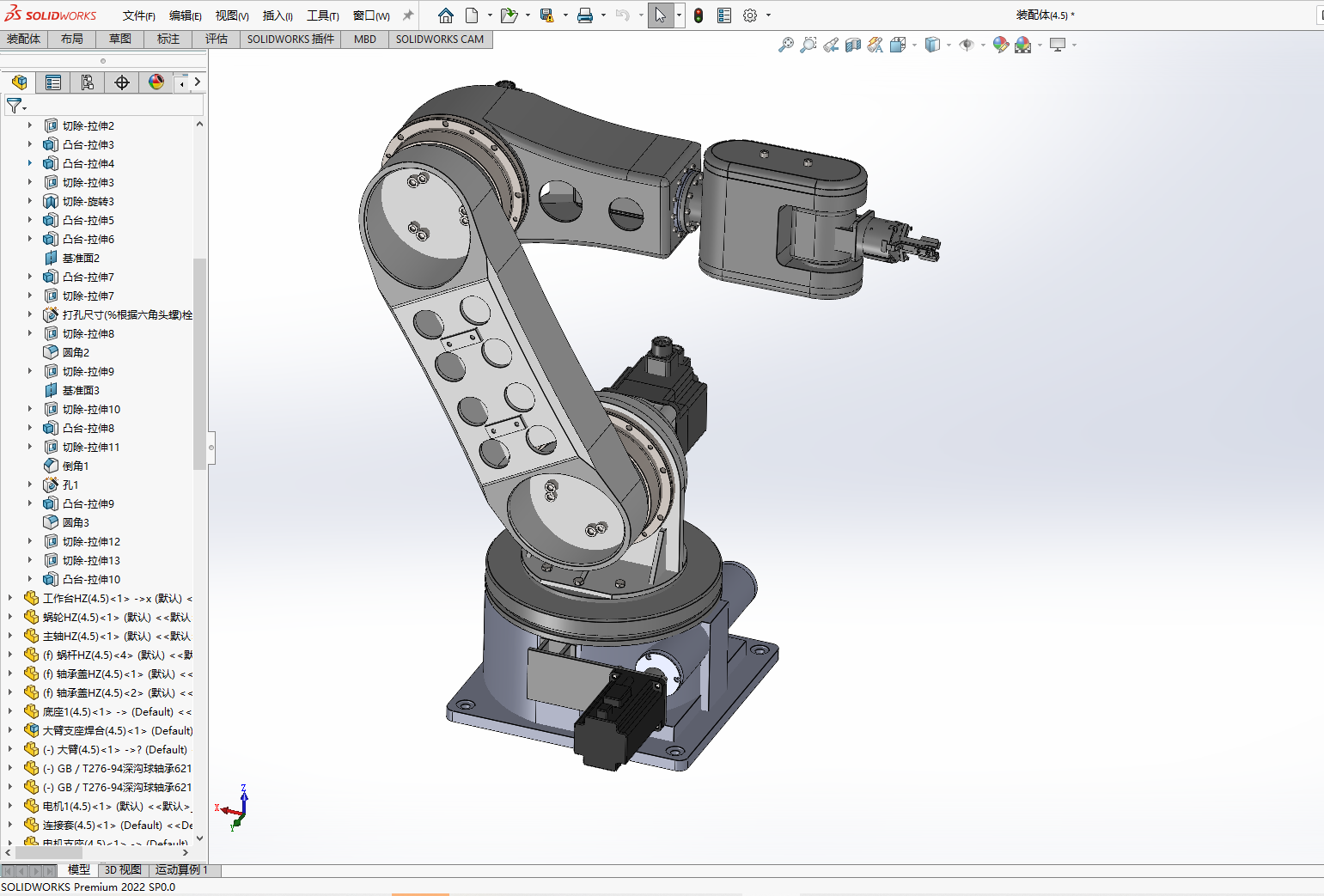Expand the 工作台HZ(4.5)<1> component

pos(10,598)
